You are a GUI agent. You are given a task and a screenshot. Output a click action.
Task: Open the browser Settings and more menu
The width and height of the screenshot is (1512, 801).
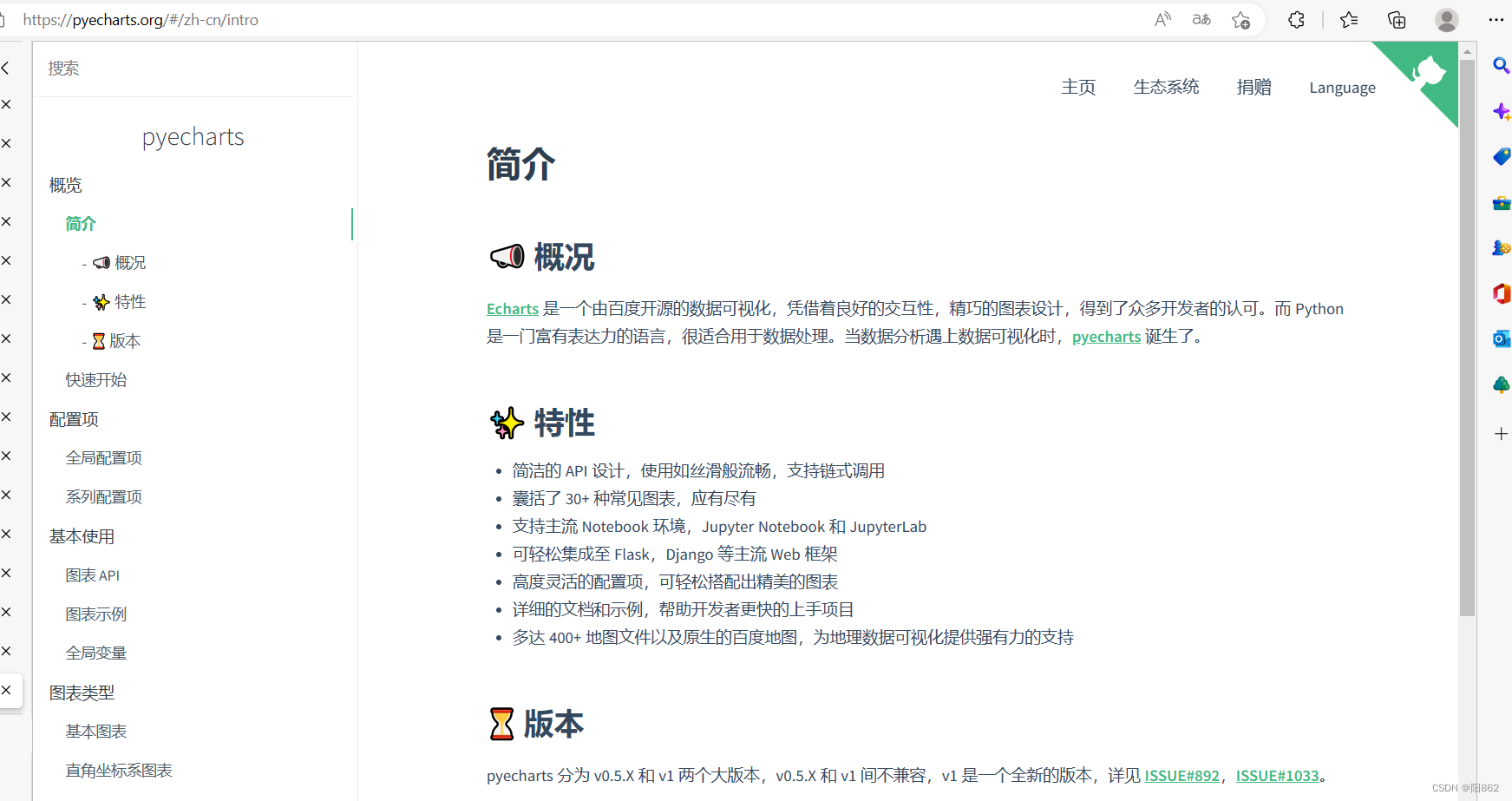(1496, 20)
